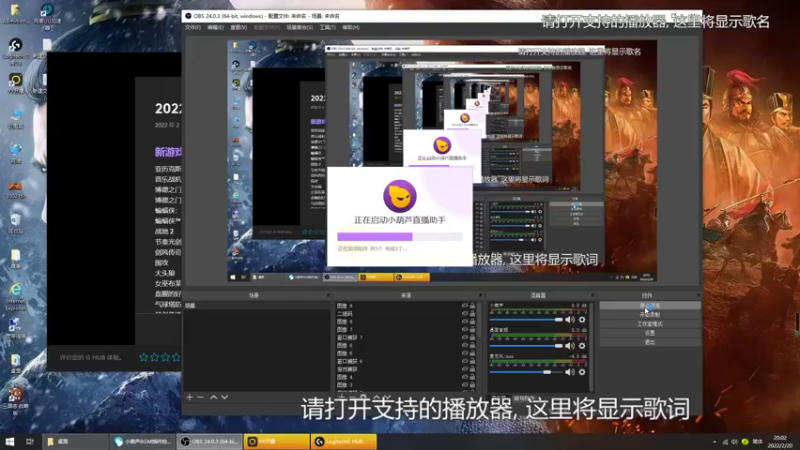Remove the selected scene with minus icon
The height and width of the screenshot is (450, 800).
tap(201, 397)
